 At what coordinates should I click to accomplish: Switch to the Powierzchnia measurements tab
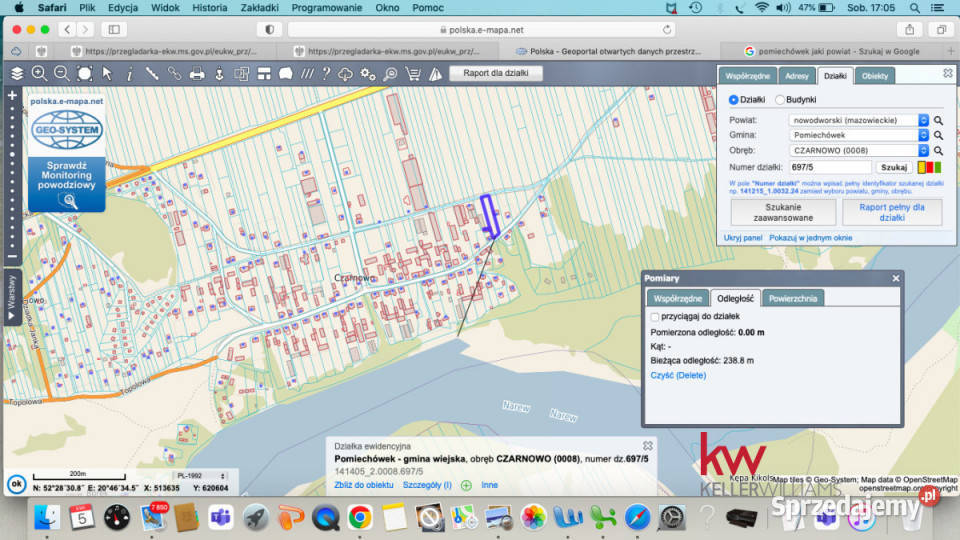tap(792, 298)
